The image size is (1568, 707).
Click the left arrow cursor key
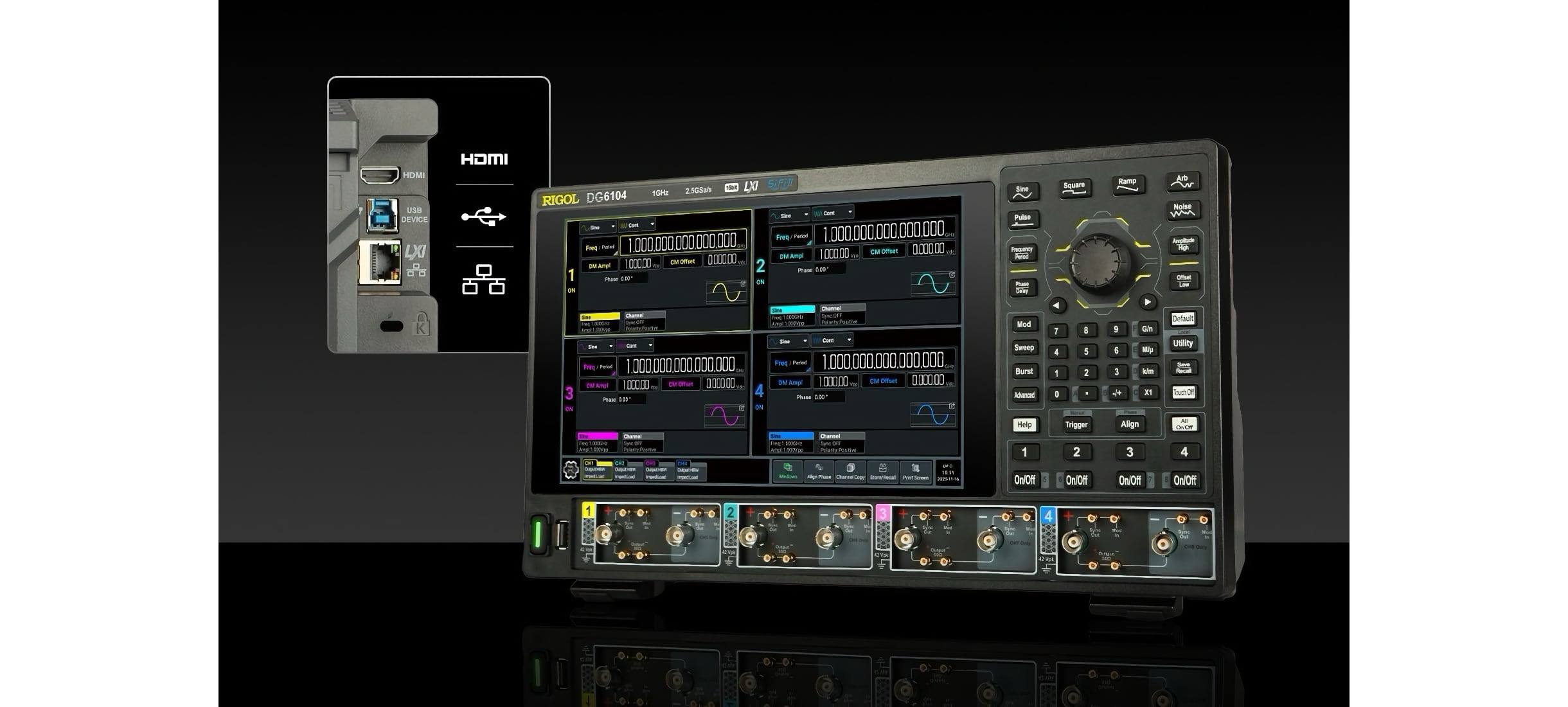coord(1057,305)
